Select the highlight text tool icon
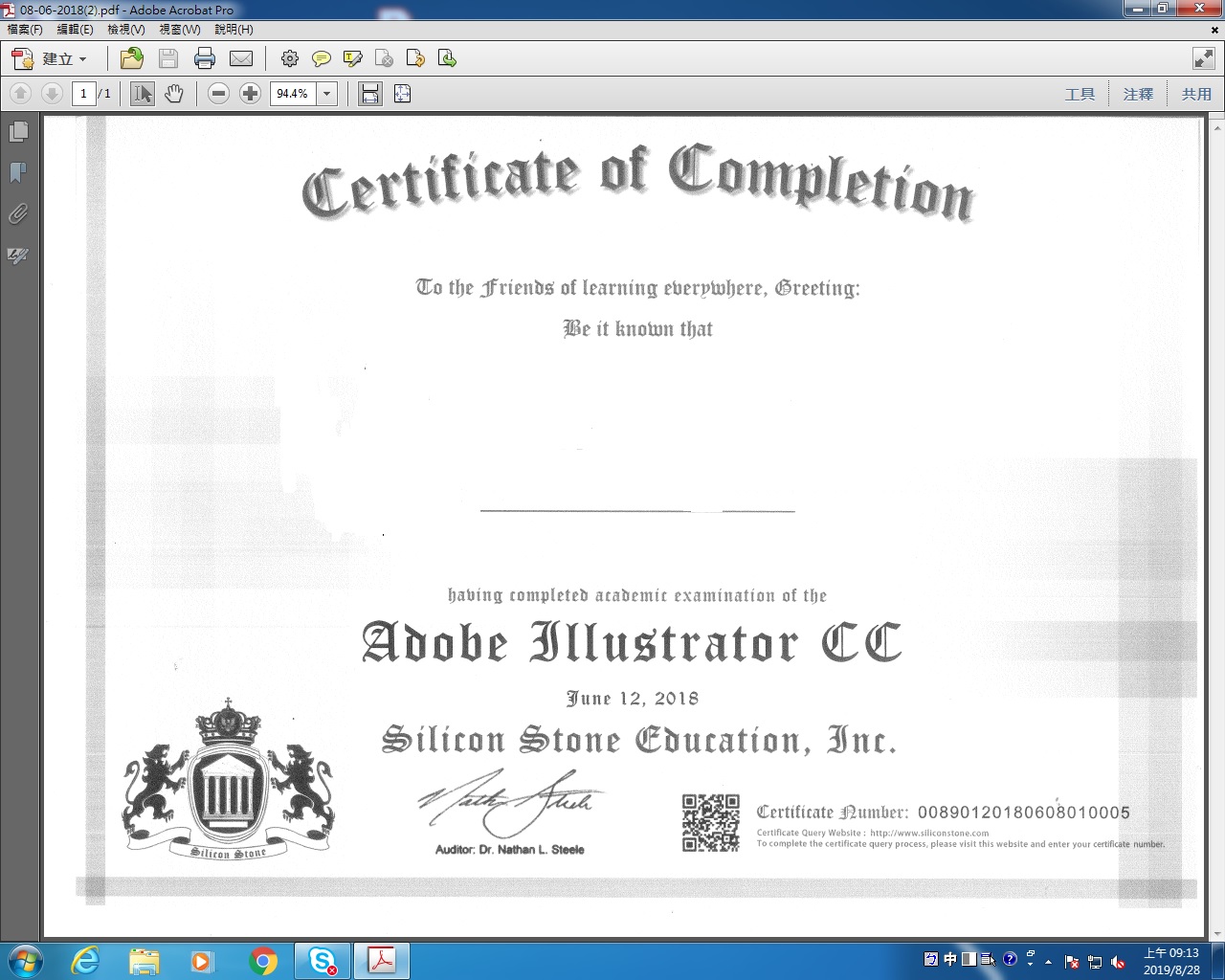Screen dimensions: 1225x980 [x=353, y=59]
